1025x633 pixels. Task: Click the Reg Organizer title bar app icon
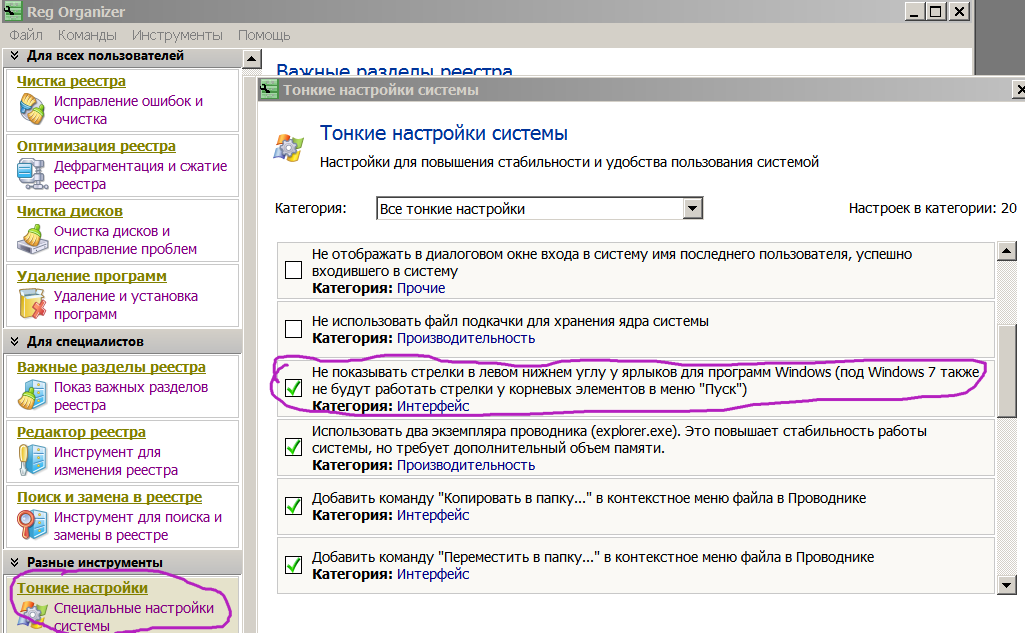(12, 11)
